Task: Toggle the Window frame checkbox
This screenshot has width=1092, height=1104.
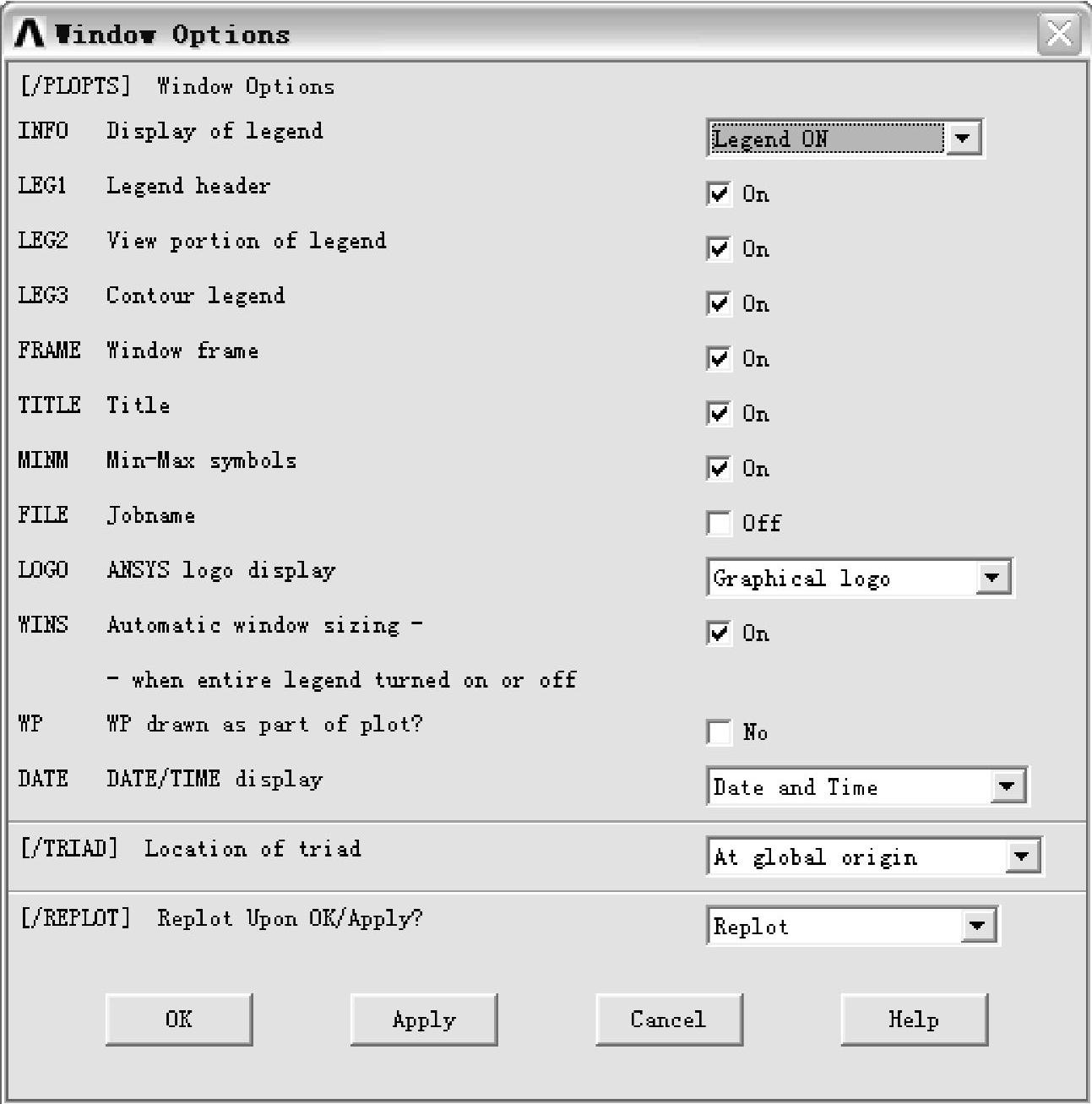Action: tap(719, 358)
